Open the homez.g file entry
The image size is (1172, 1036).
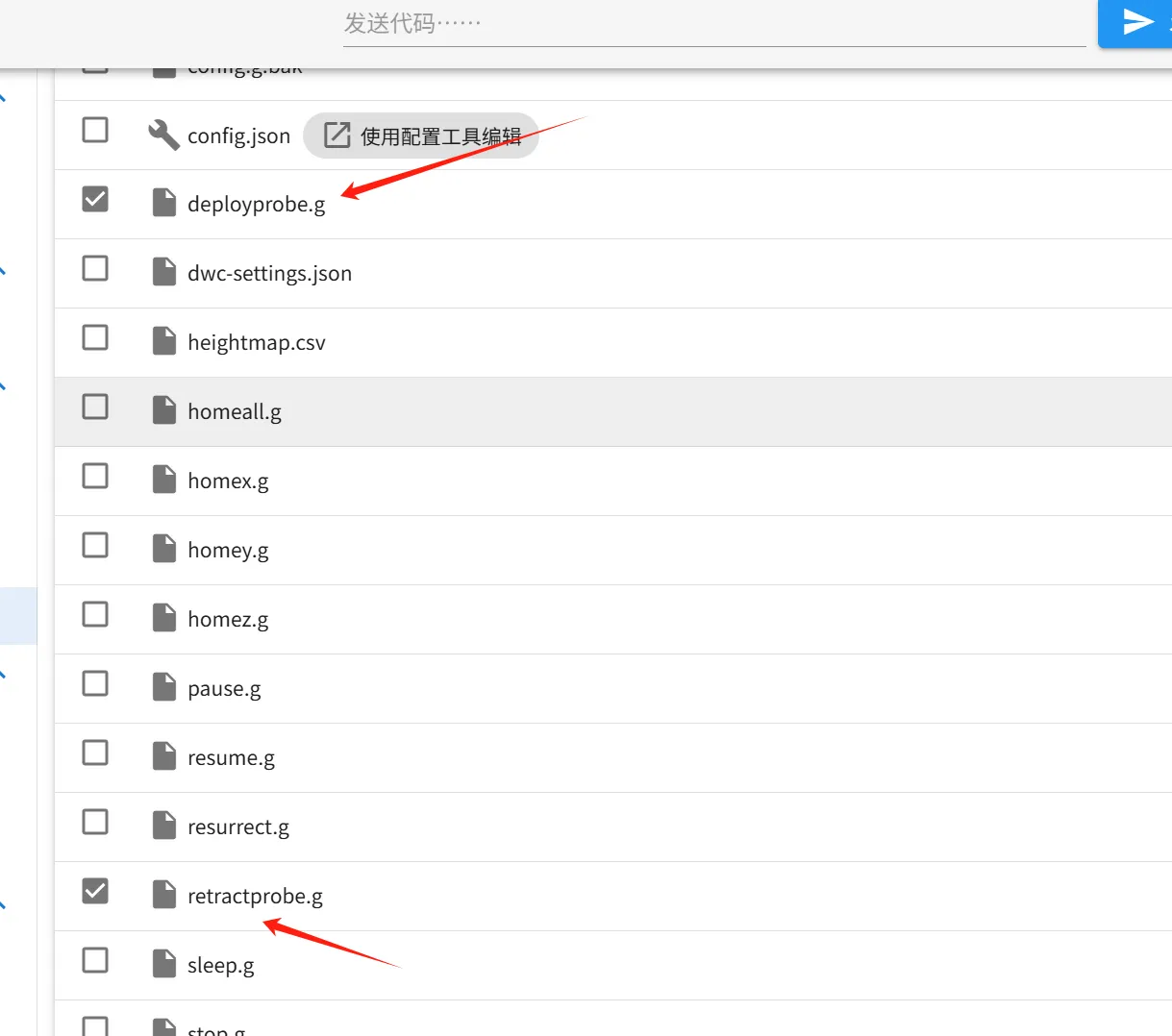click(x=228, y=619)
